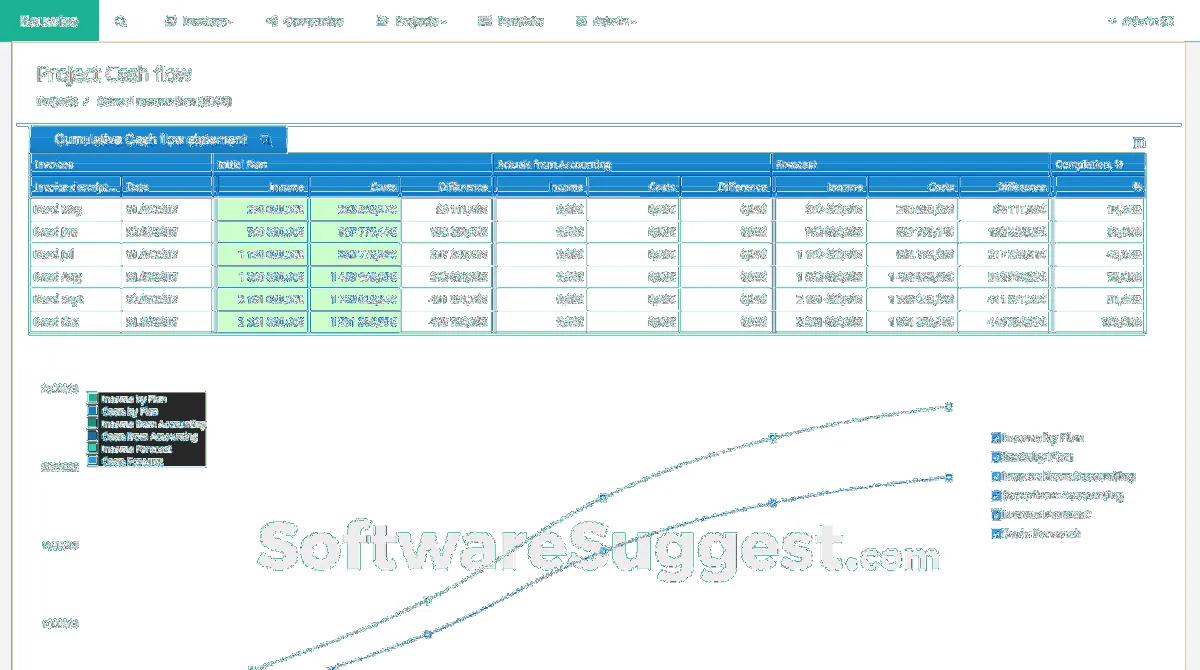Go to the Companies menu item
This screenshot has width=1200, height=670.
point(304,21)
